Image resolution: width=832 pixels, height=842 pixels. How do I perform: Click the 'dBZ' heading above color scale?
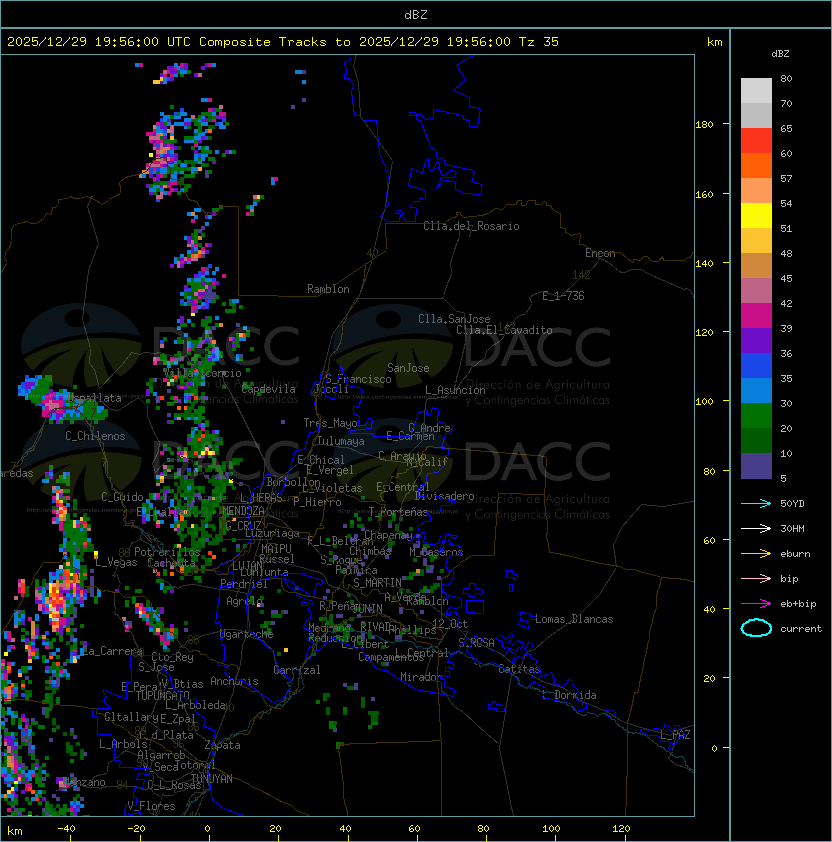pos(780,54)
